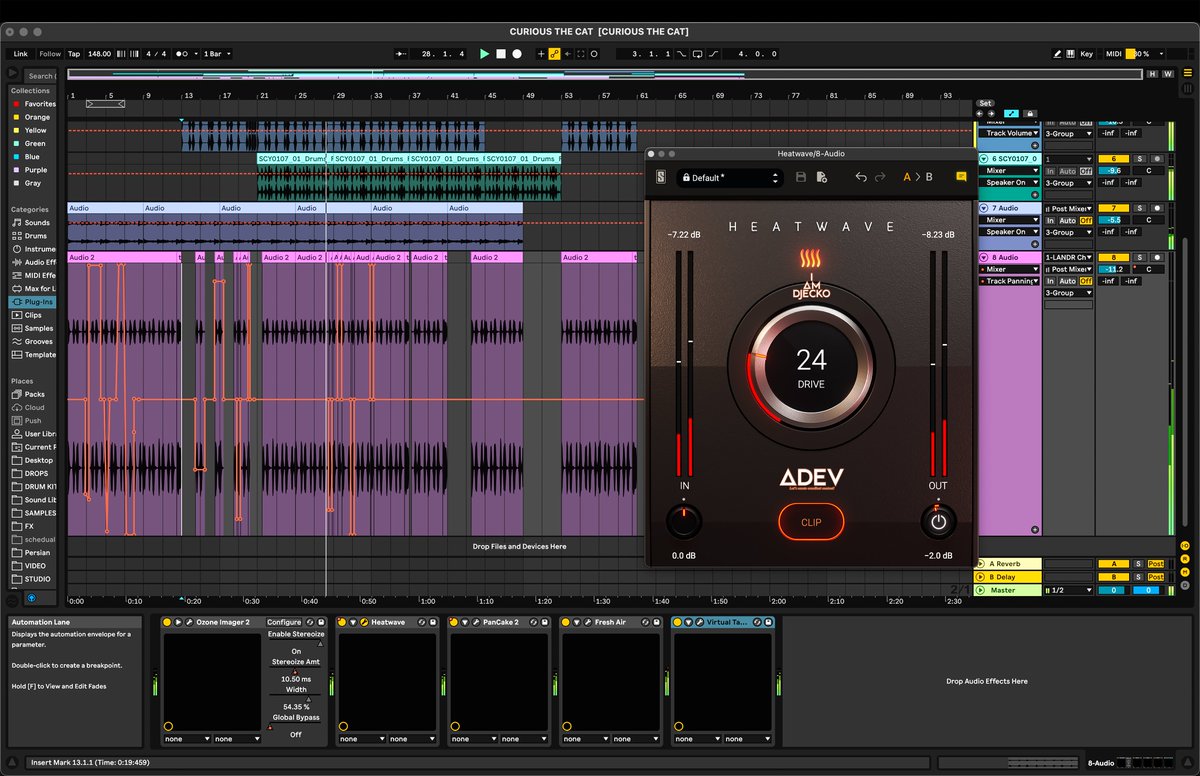
Task: Click the Heatwave device hot-swap preset icon
Action: pyautogui.click(x=420, y=622)
